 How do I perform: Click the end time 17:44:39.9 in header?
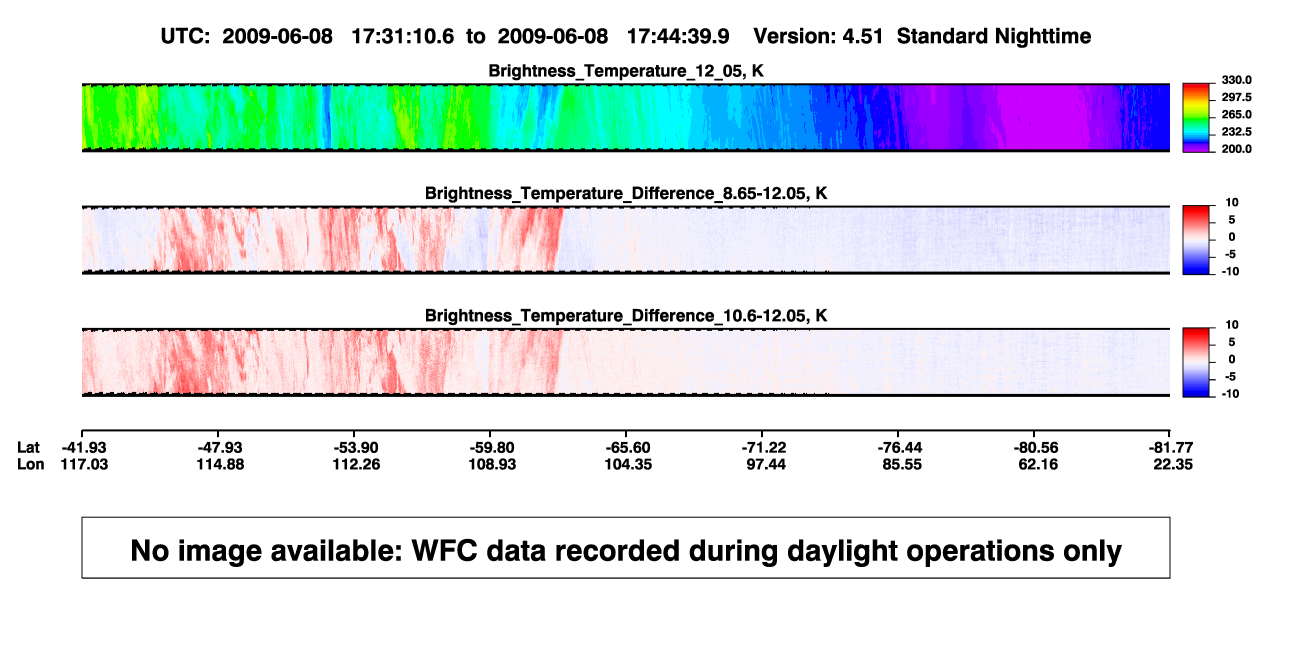tap(678, 37)
